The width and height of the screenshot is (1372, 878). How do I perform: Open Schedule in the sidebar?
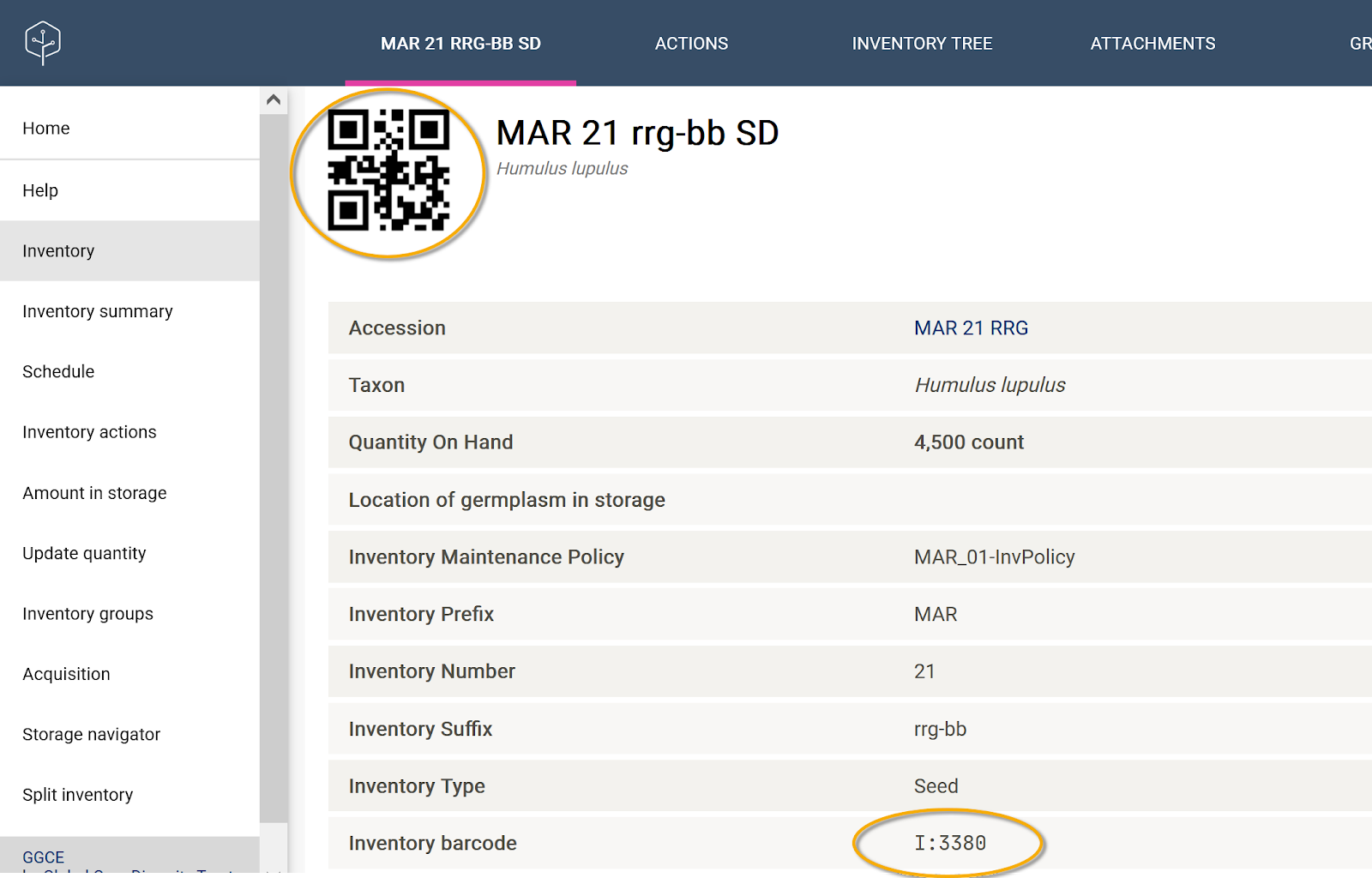click(x=129, y=372)
